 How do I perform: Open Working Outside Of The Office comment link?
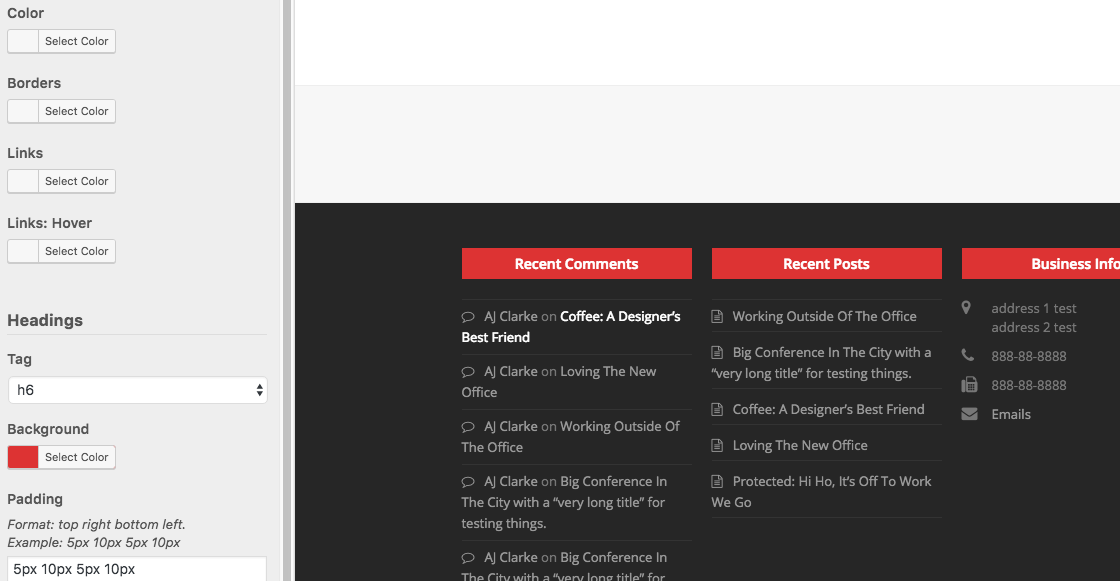point(571,437)
